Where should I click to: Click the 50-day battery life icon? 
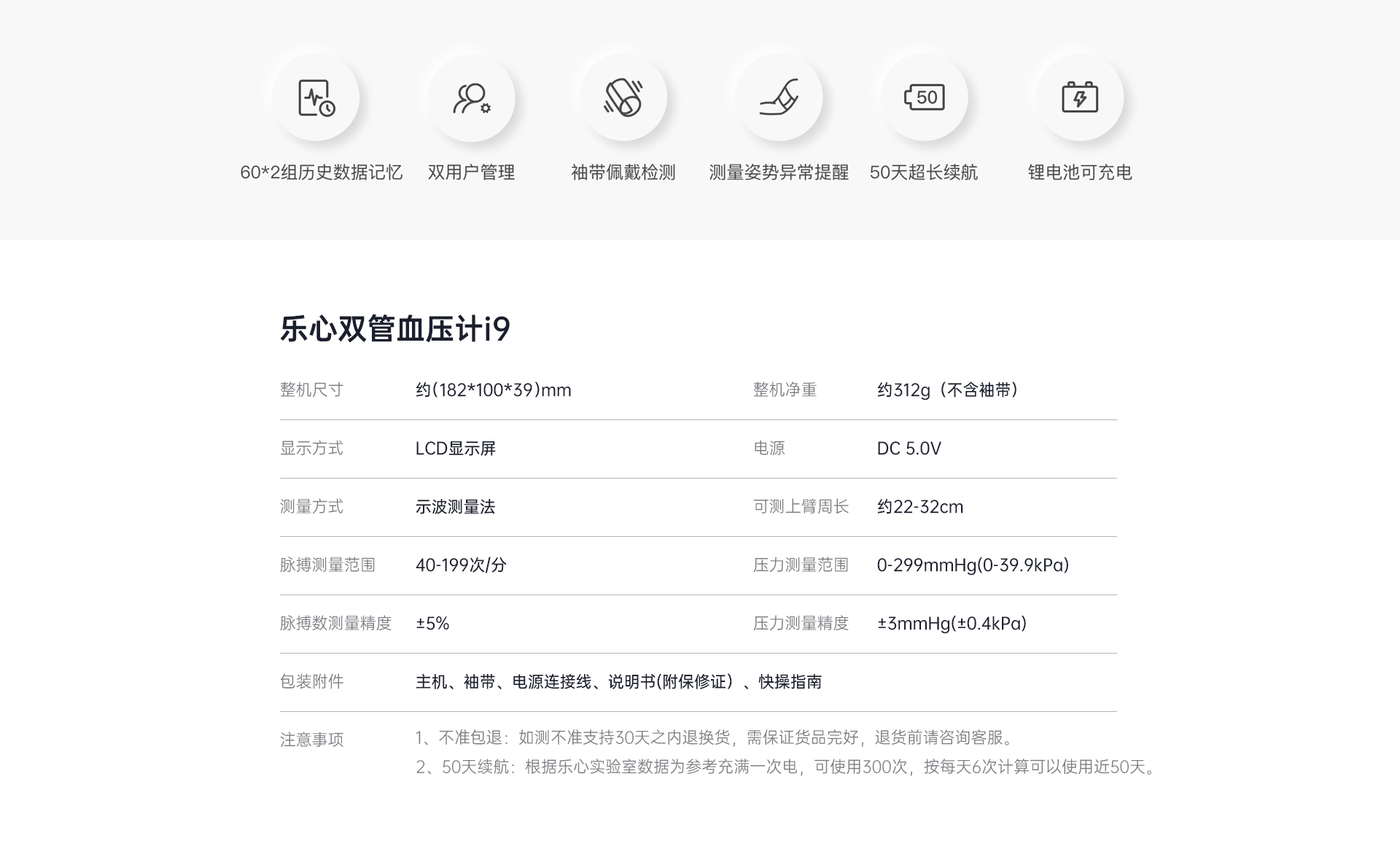925,98
